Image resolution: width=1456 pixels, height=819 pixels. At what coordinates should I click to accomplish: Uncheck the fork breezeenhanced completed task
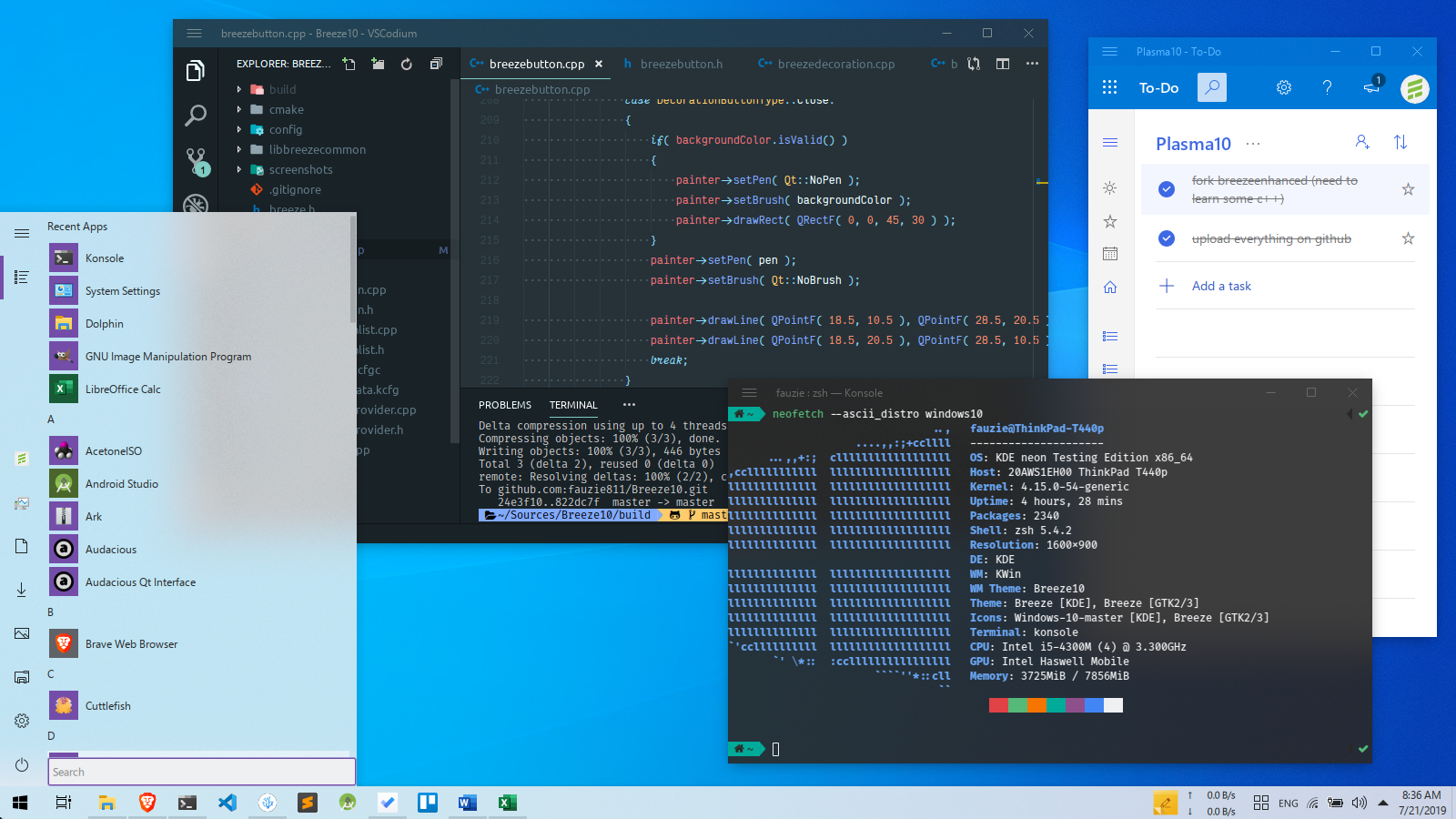[1167, 189]
